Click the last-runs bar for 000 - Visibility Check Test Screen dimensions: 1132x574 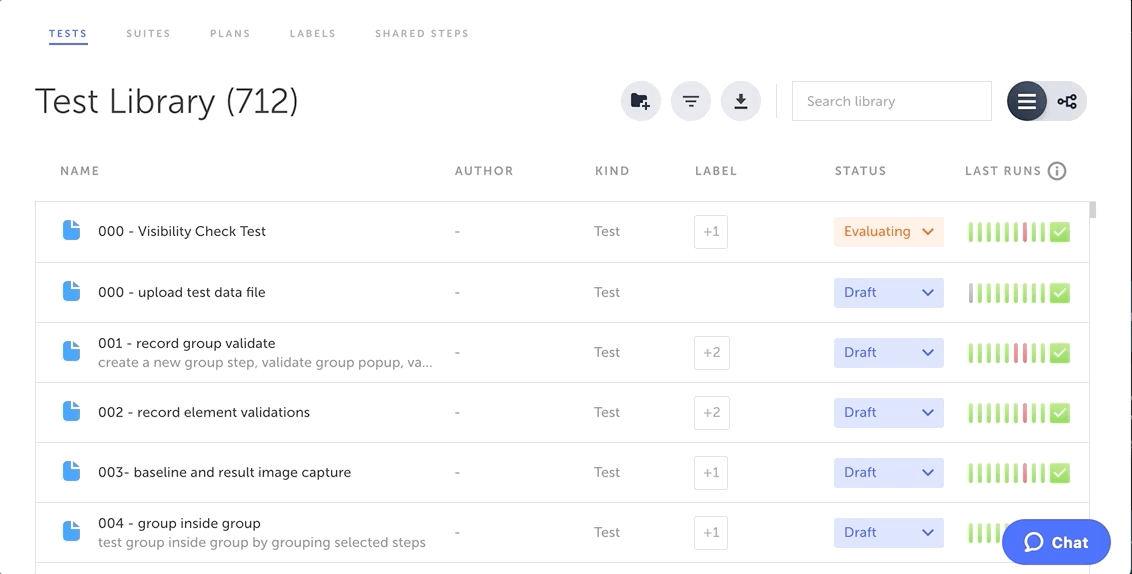point(1006,232)
